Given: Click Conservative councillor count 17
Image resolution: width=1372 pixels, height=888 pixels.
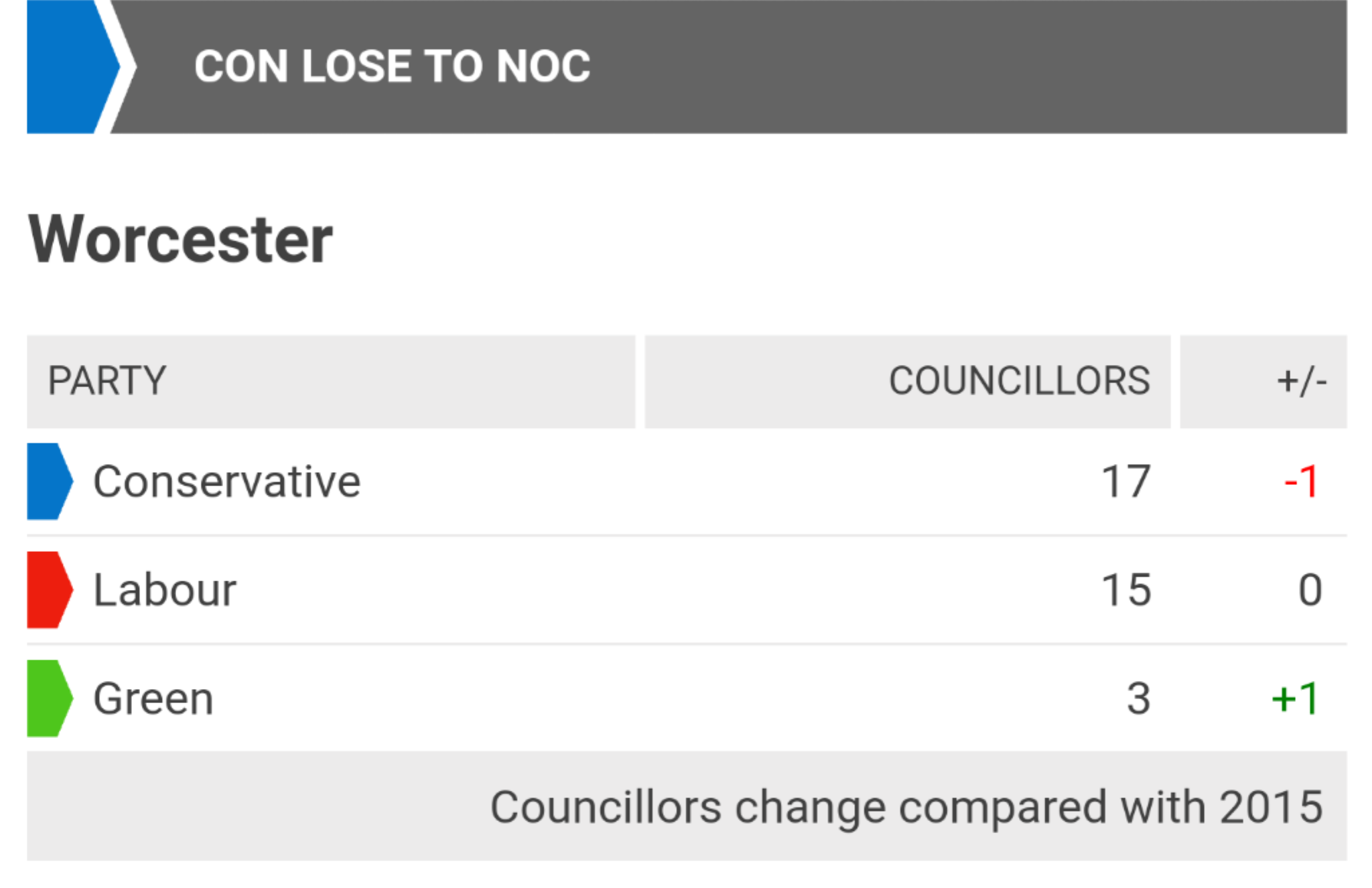Looking at the screenshot, I should [x=1126, y=482].
